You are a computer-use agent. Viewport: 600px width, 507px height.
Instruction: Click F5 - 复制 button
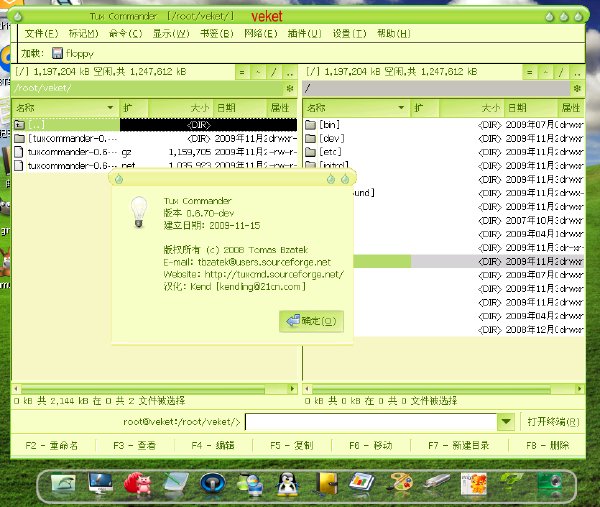[292, 445]
